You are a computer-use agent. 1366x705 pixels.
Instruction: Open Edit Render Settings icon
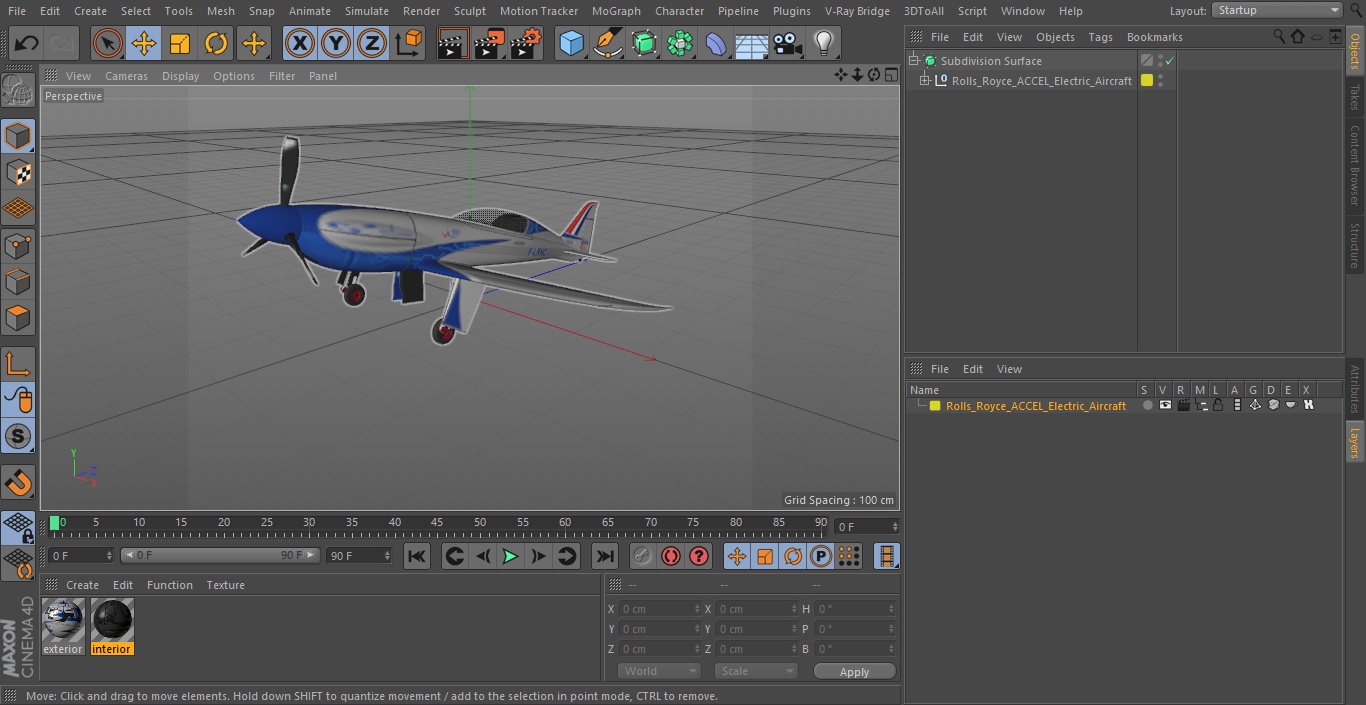tap(526, 43)
